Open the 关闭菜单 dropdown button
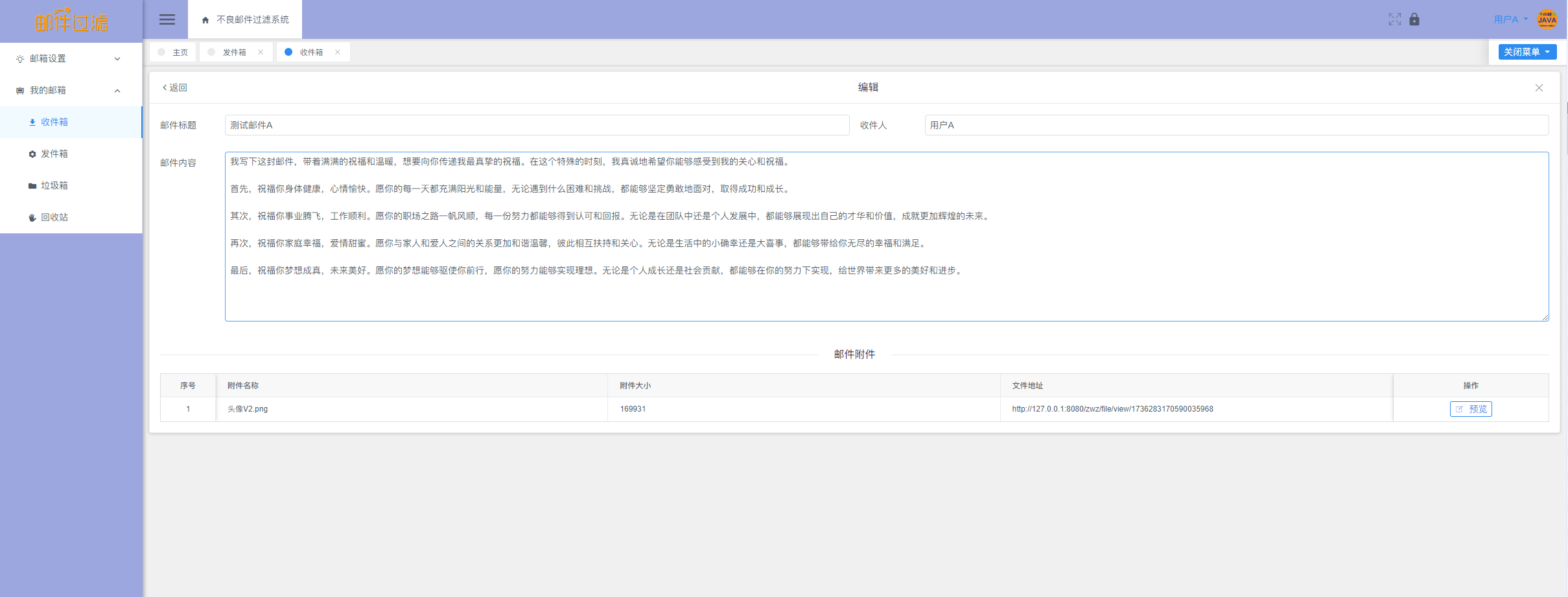This screenshot has width=1568, height=597. click(x=1527, y=52)
